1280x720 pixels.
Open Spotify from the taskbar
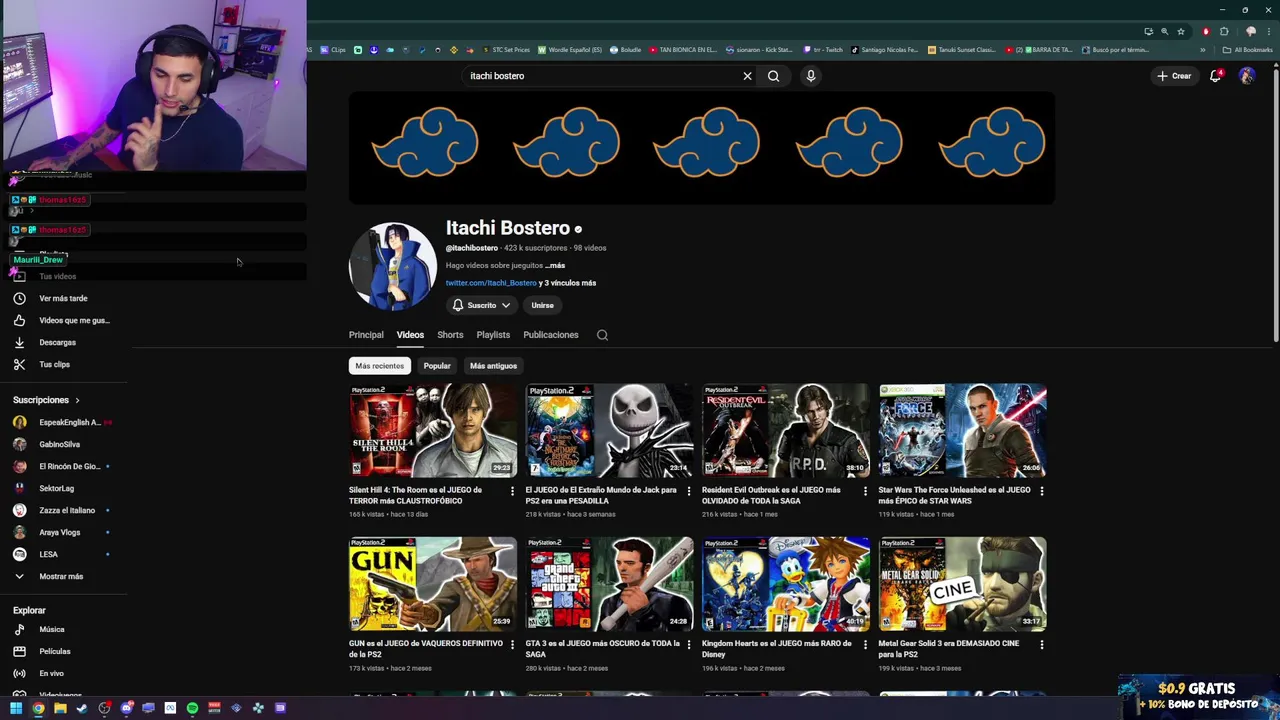coord(192,708)
